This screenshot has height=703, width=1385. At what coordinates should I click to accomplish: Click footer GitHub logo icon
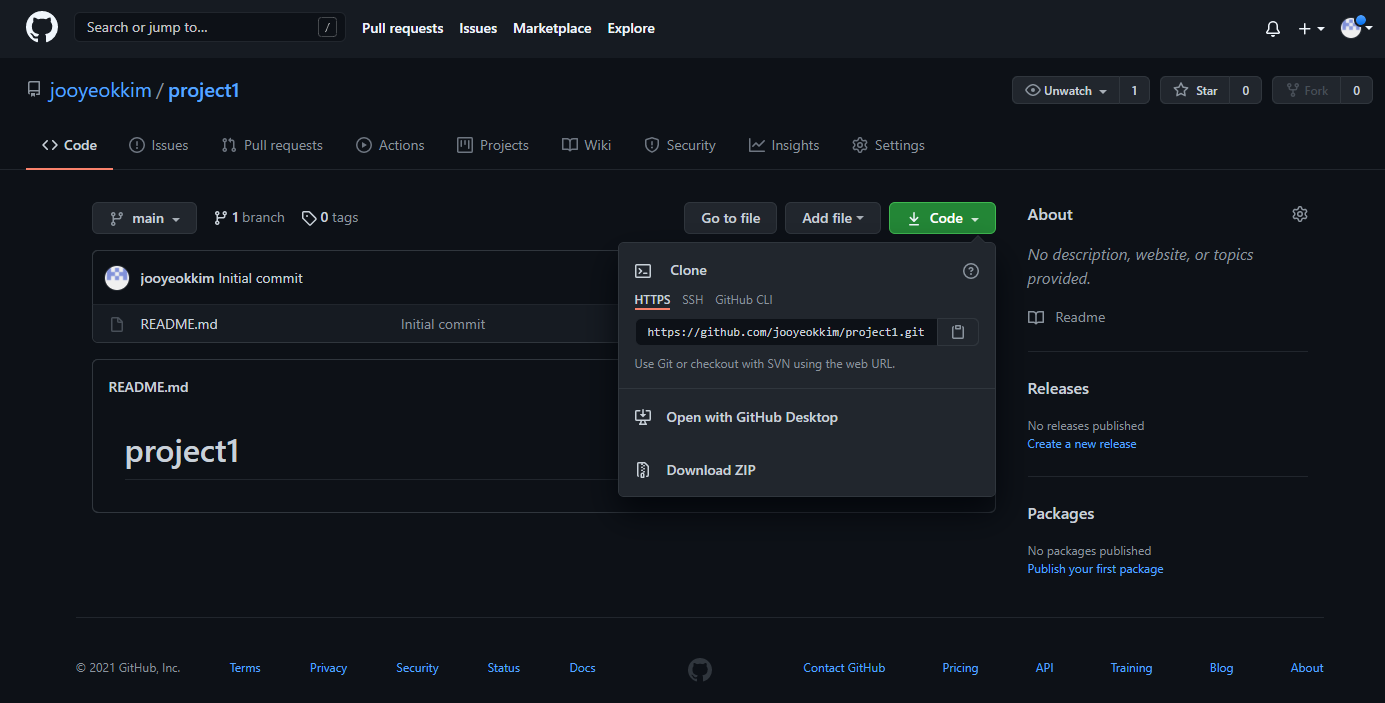(x=700, y=669)
